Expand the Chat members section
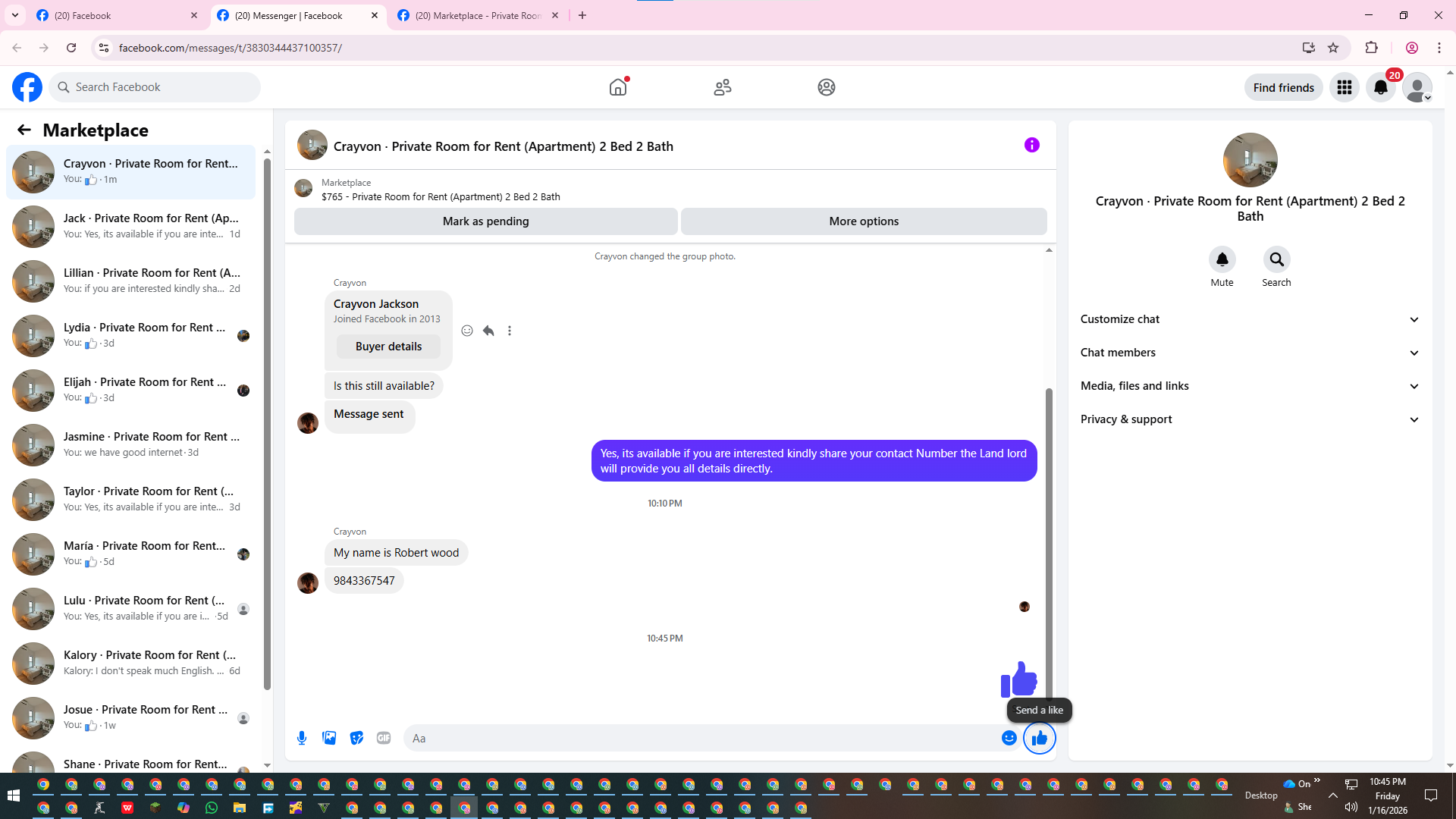Screen dimensions: 1456x819 pos(1250,353)
